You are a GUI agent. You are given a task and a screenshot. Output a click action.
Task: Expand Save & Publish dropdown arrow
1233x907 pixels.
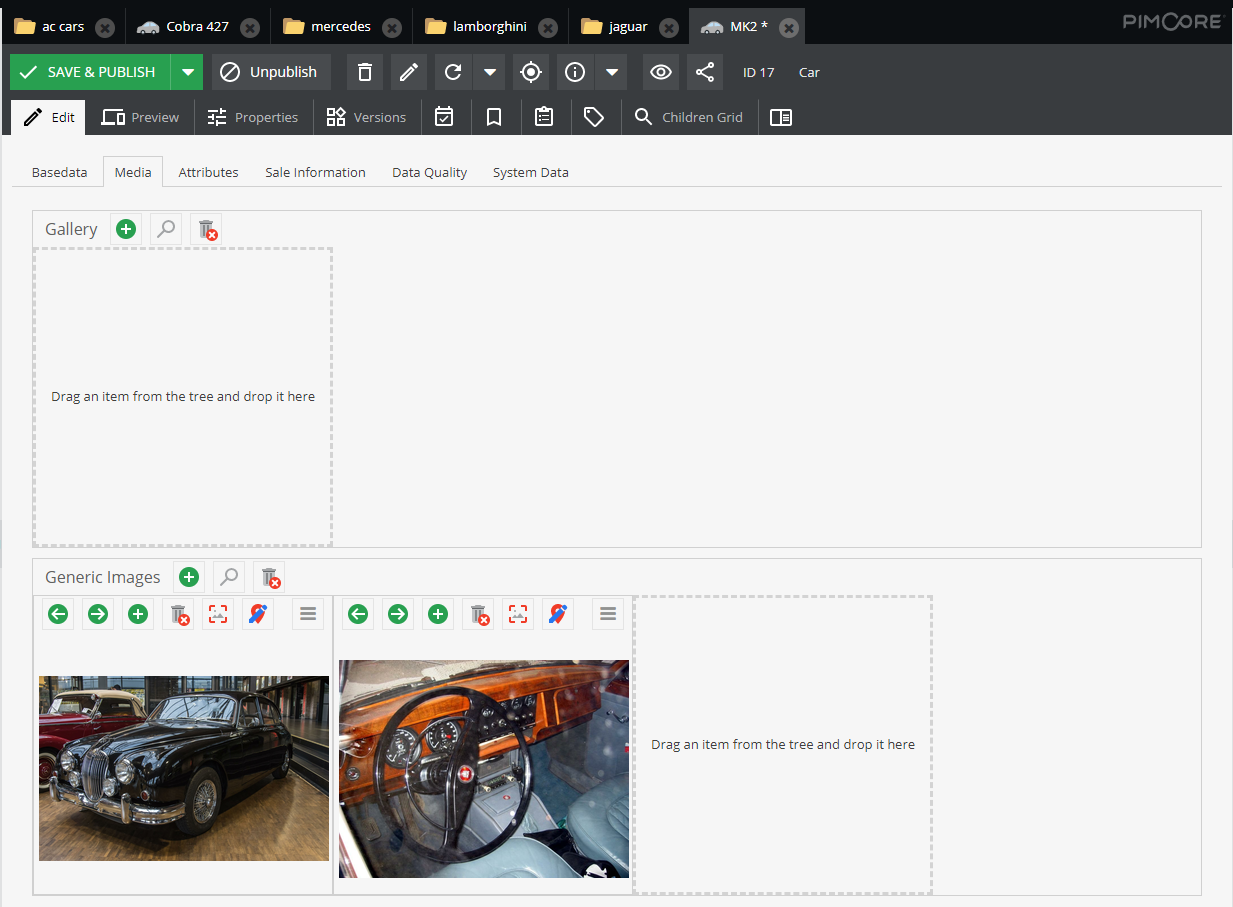[187, 72]
